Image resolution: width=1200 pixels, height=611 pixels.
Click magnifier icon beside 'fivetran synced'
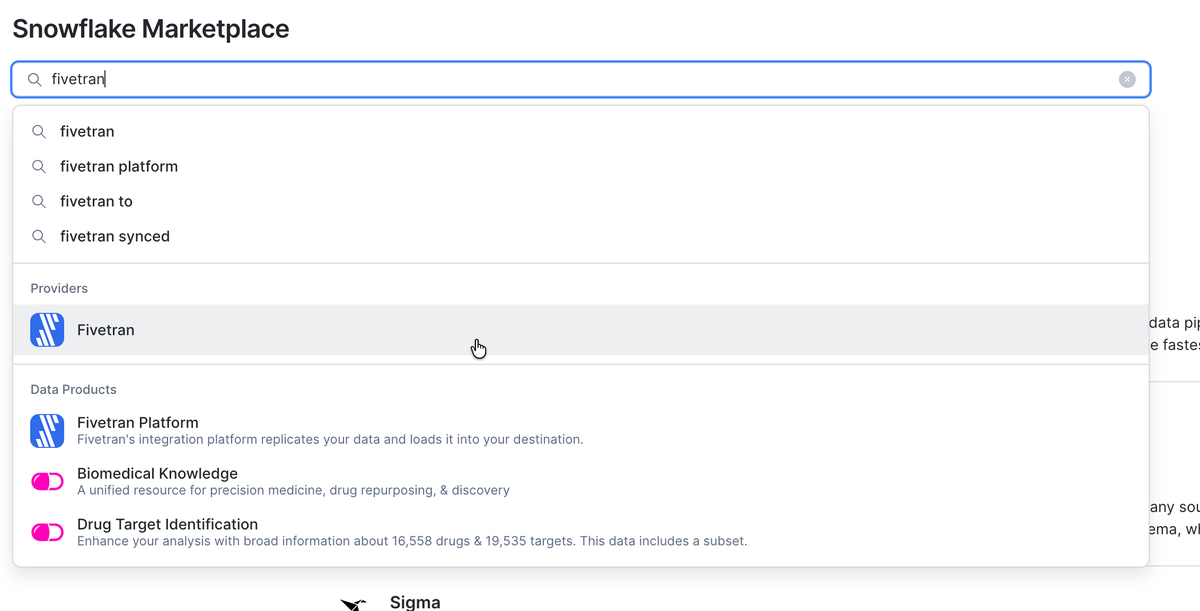[39, 237]
